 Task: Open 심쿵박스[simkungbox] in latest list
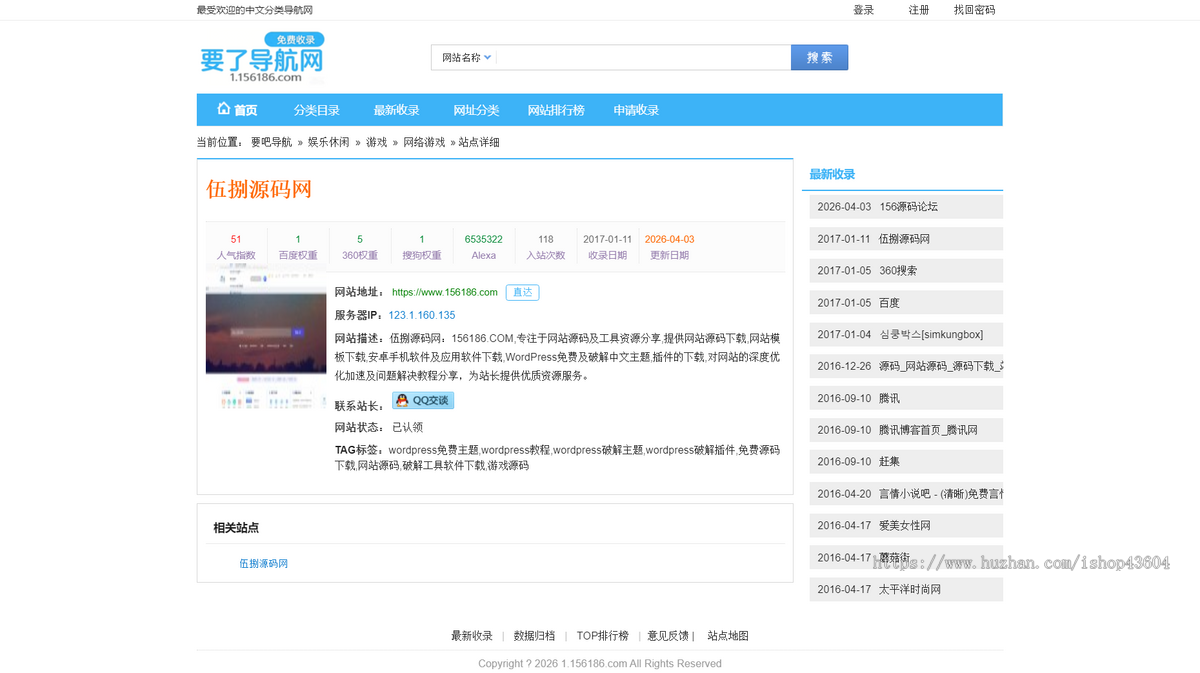point(931,335)
